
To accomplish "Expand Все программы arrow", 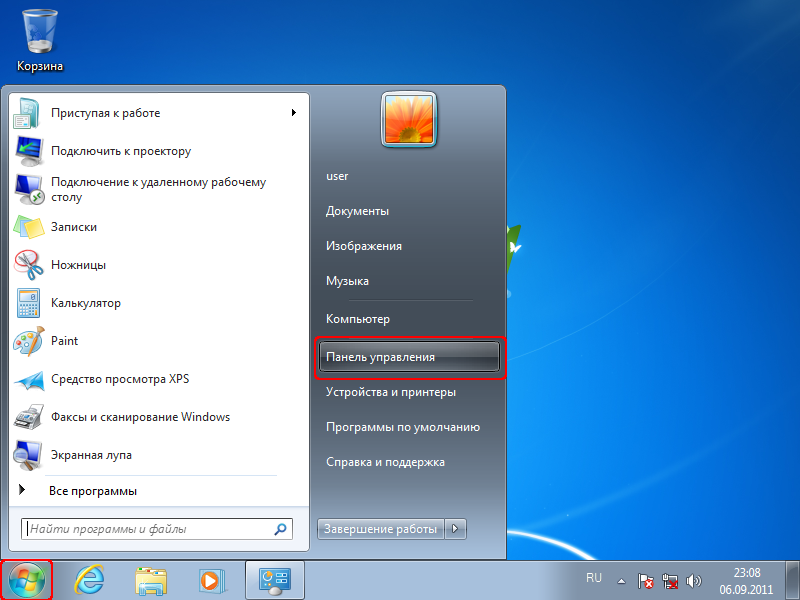I will (x=21, y=490).
